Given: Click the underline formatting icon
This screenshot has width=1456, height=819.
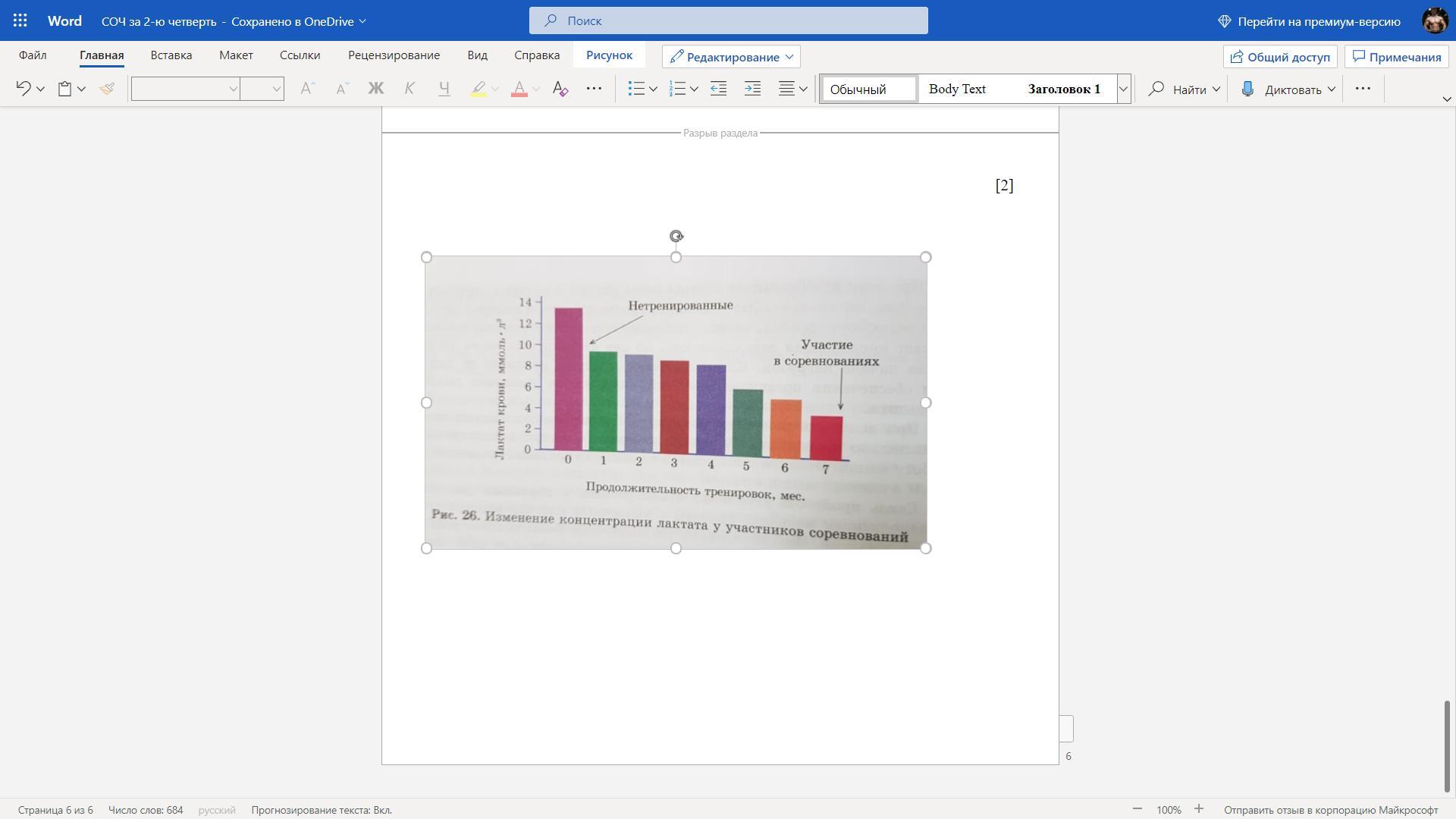Looking at the screenshot, I should (x=444, y=89).
